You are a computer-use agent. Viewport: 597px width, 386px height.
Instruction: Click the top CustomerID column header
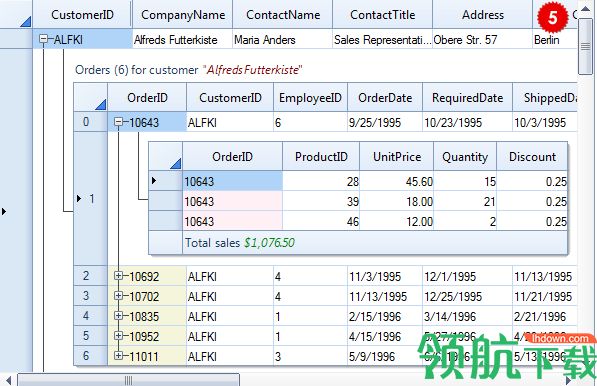[x=82, y=14]
